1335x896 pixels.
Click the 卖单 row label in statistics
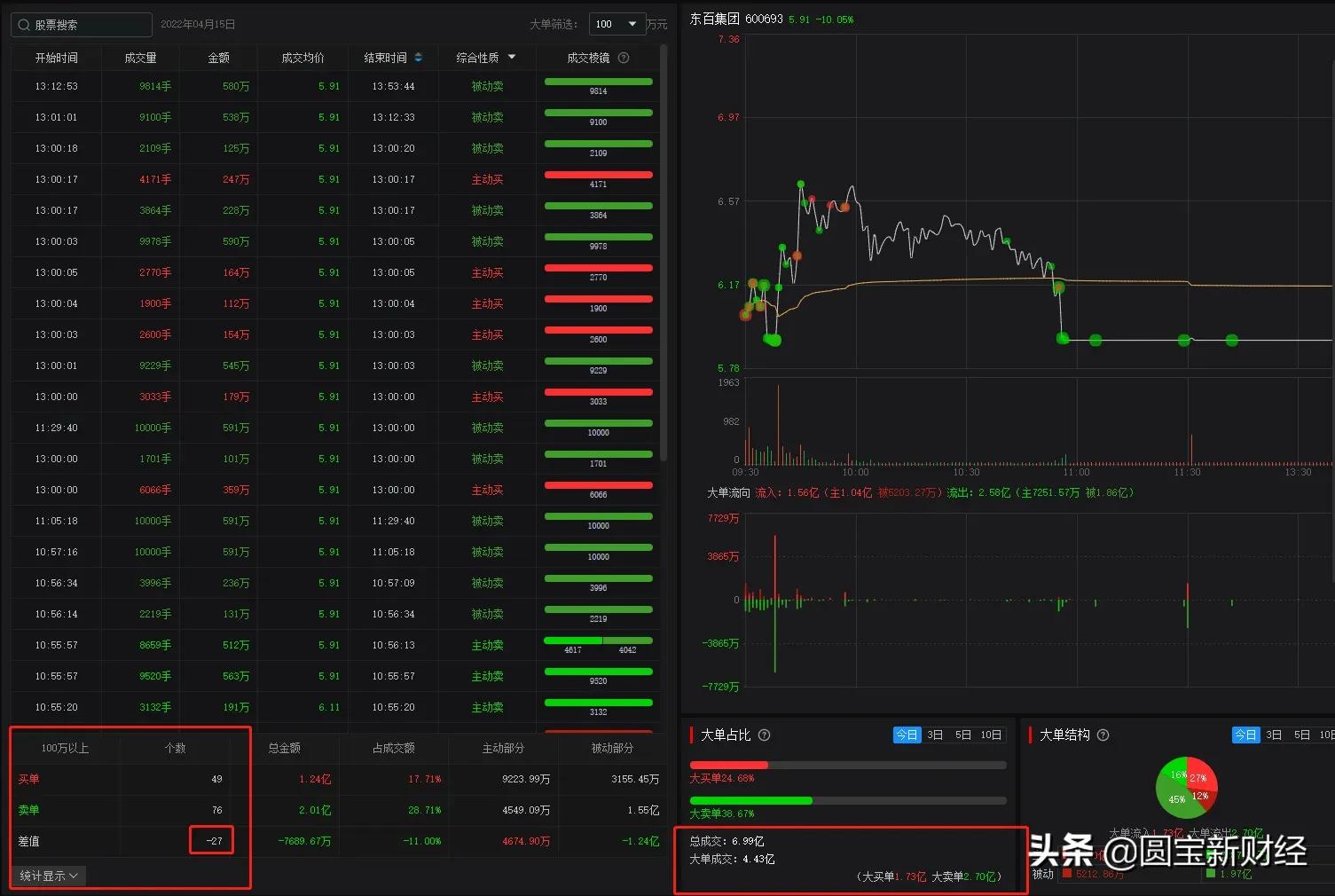tap(28, 810)
